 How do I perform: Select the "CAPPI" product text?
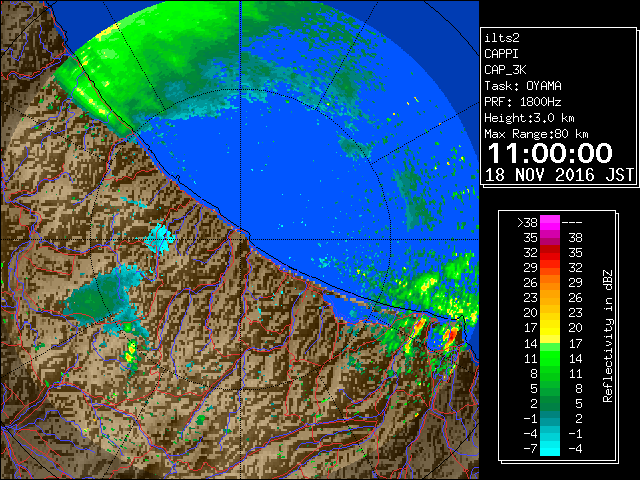(x=501, y=54)
